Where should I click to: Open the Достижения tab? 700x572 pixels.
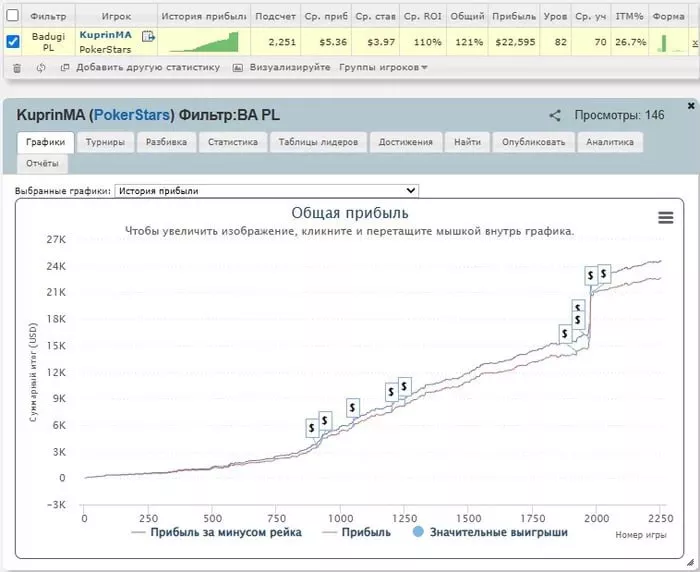(405, 142)
